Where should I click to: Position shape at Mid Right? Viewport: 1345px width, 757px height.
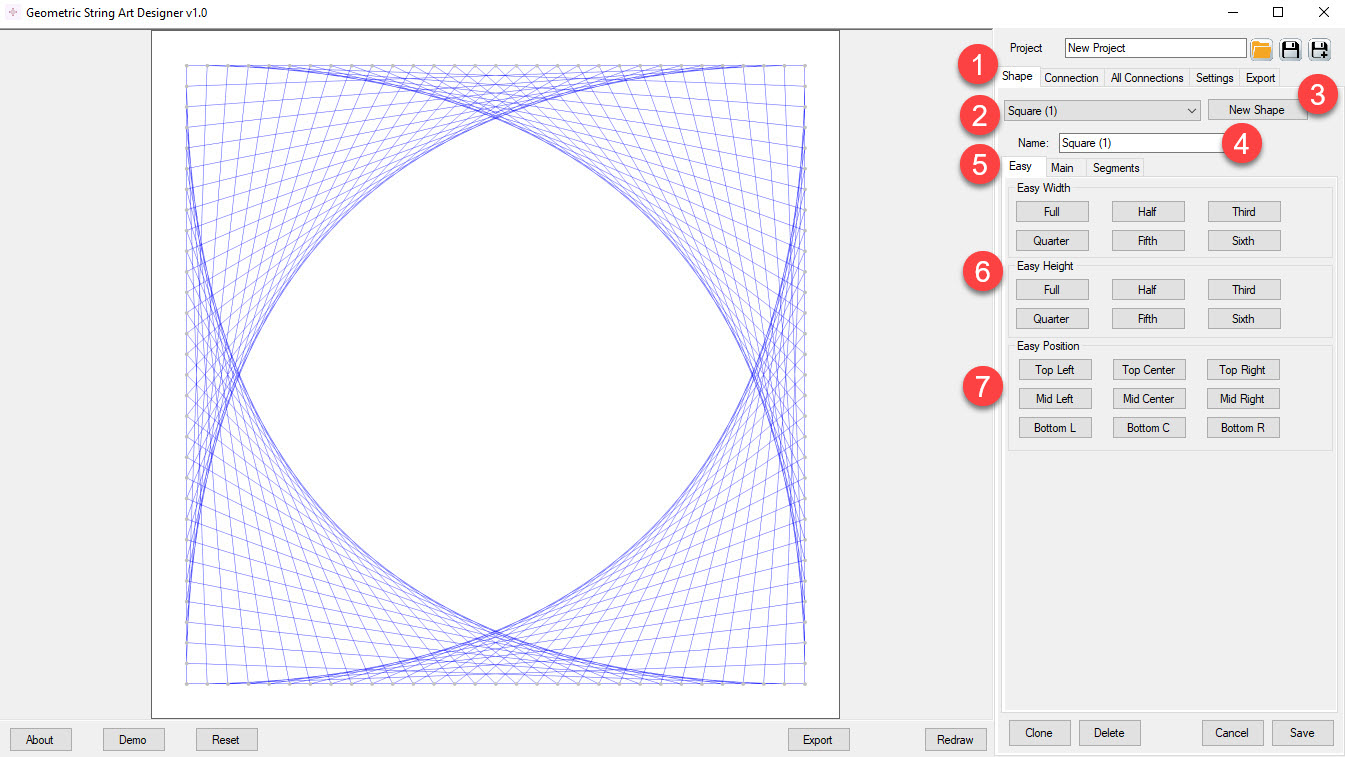click(x=1243, y=399)
